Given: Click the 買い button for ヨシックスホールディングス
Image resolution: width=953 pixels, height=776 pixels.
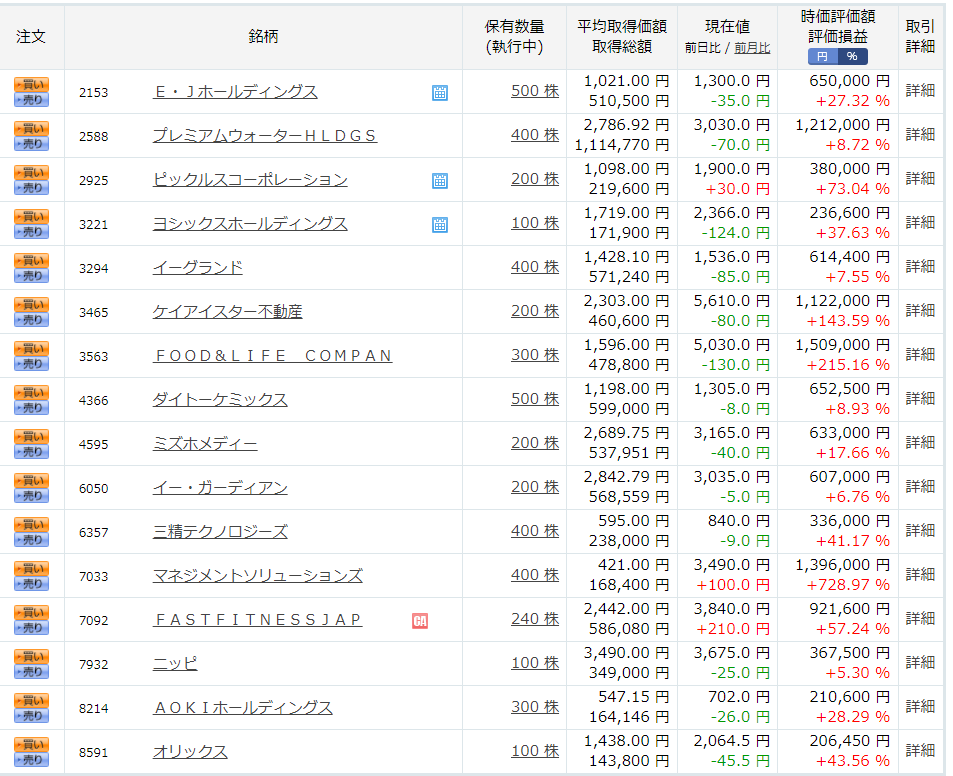Looking at the screenshot, I should click(x=32, y=216).
